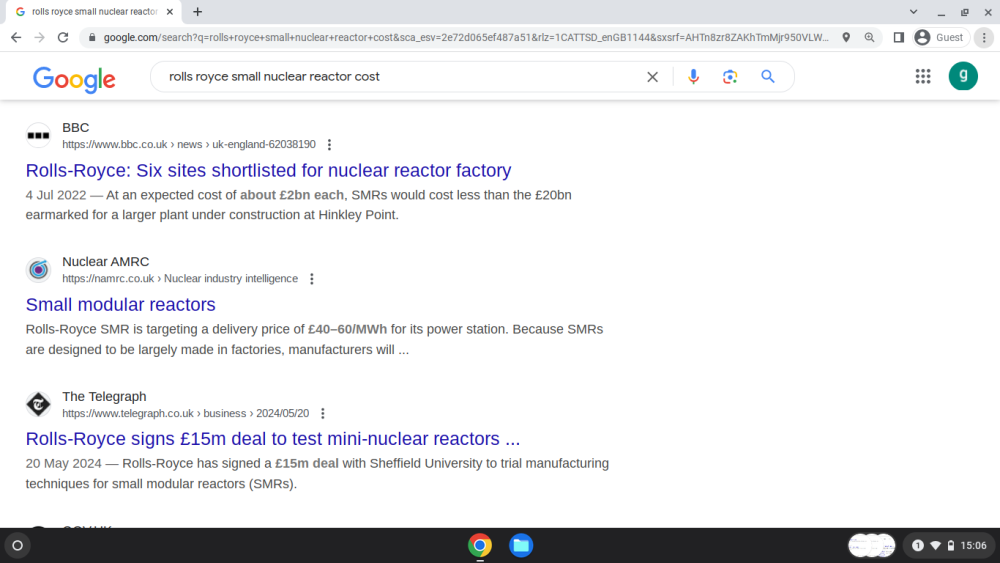The height and width of the screenshot is (563, 1000).
Task: Open Chrome's three-dot menu
Action: [984, 38]
